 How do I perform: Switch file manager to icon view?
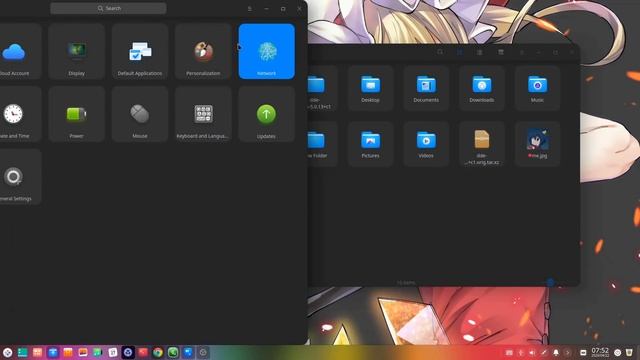tap(460, 52)
